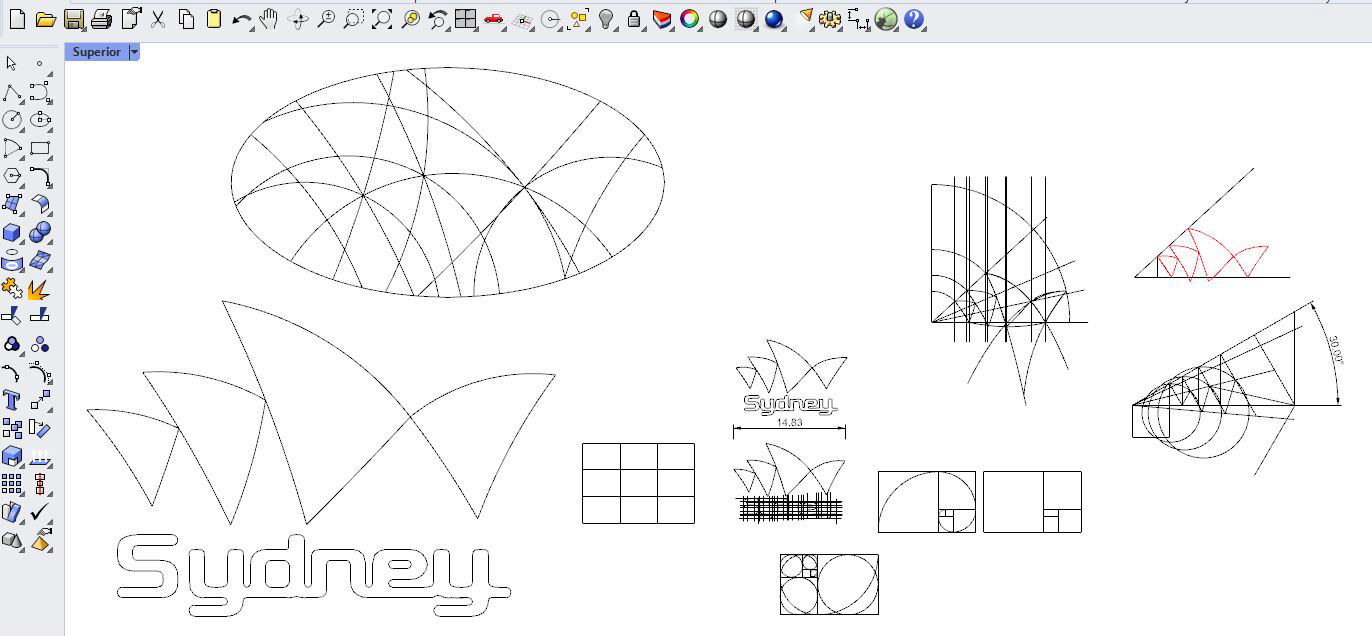Click the checkmark Check Objects icon
Image resolution: width=1372 pixels, height=636 pixels.
tap(40, 512)
